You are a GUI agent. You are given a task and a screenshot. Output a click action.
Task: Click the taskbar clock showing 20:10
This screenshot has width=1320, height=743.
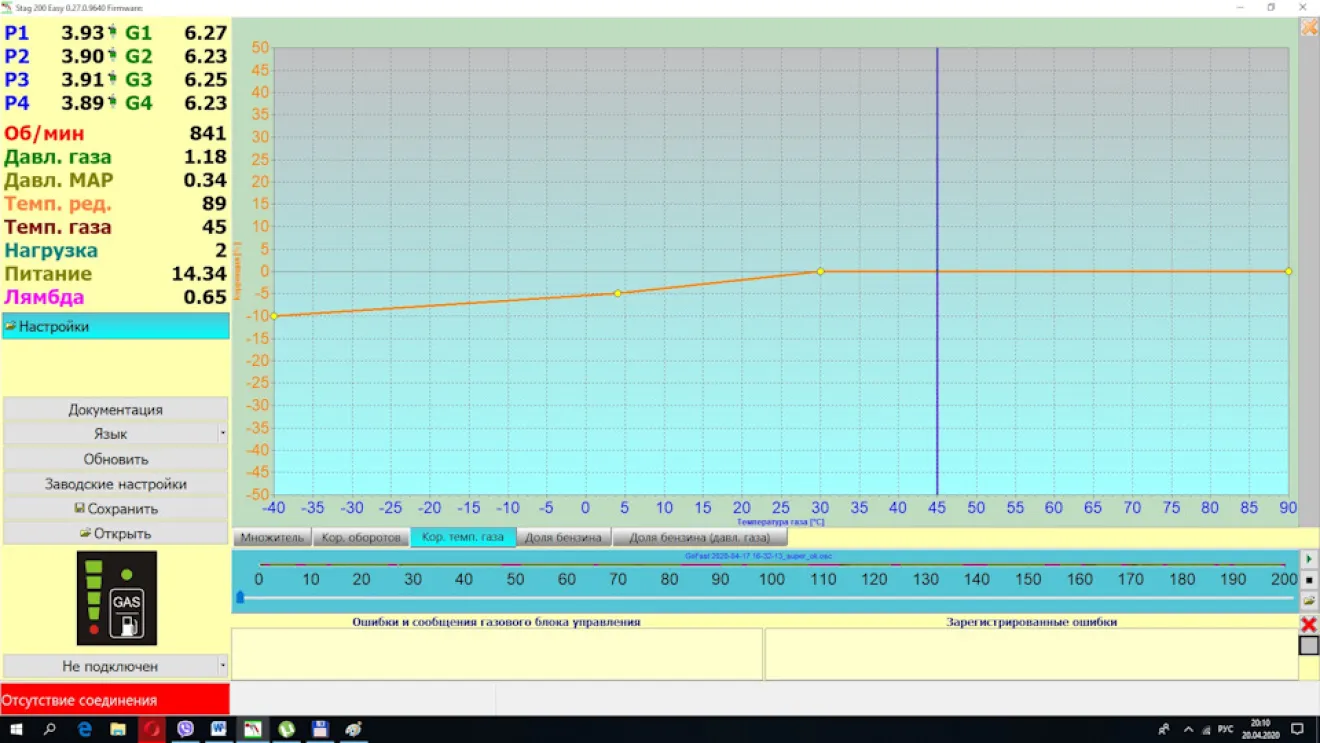click(x=1260, y=729)
